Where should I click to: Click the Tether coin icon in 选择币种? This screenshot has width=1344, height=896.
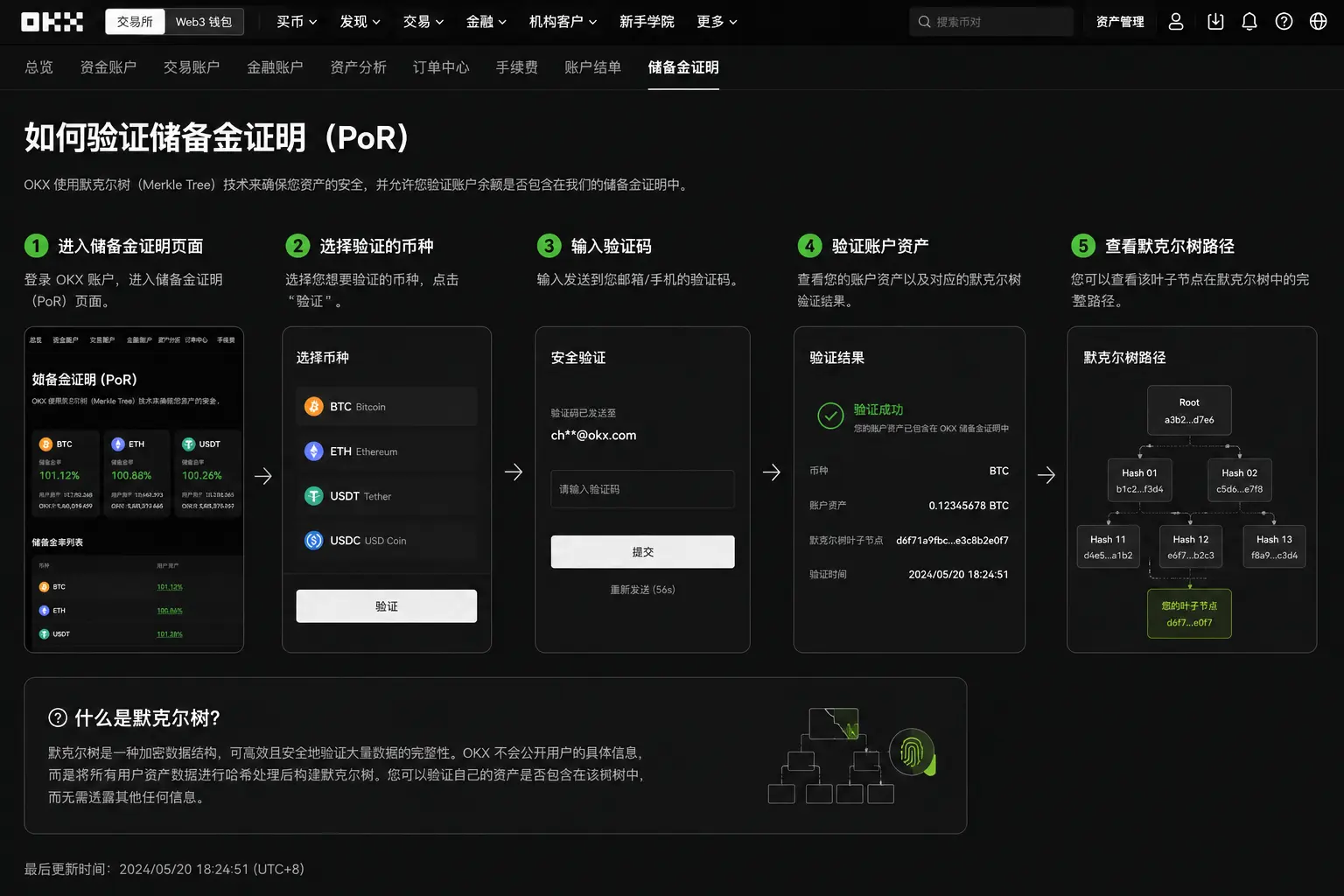click(313, 496)
